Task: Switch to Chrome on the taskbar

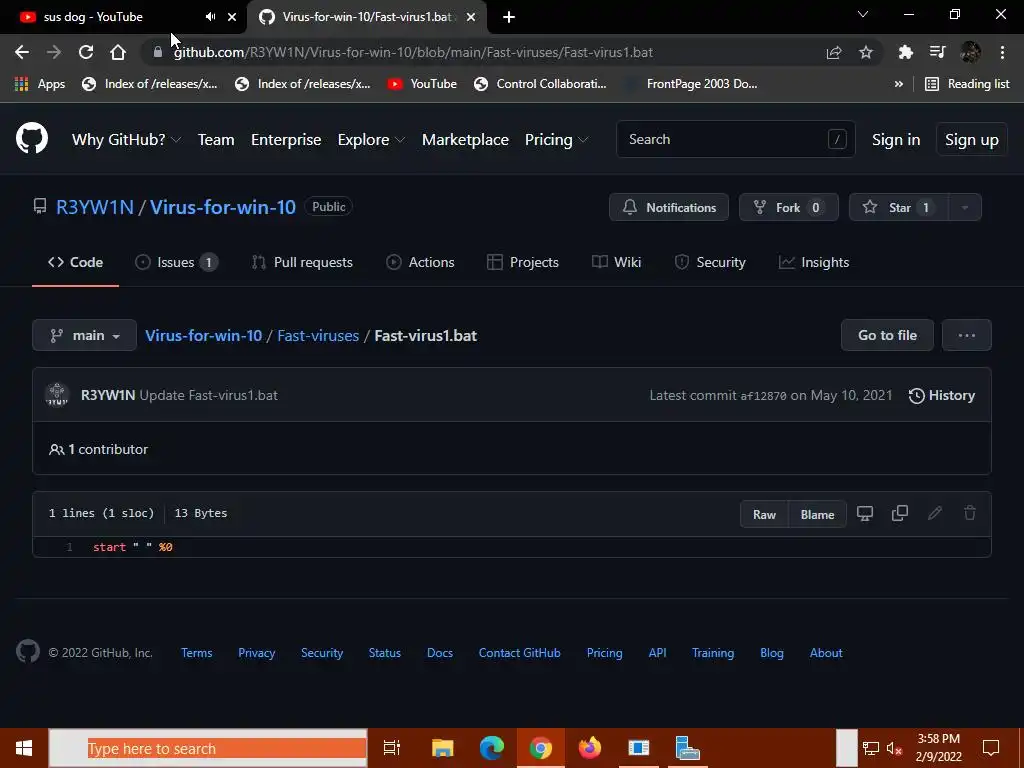Action: (541, 748)
